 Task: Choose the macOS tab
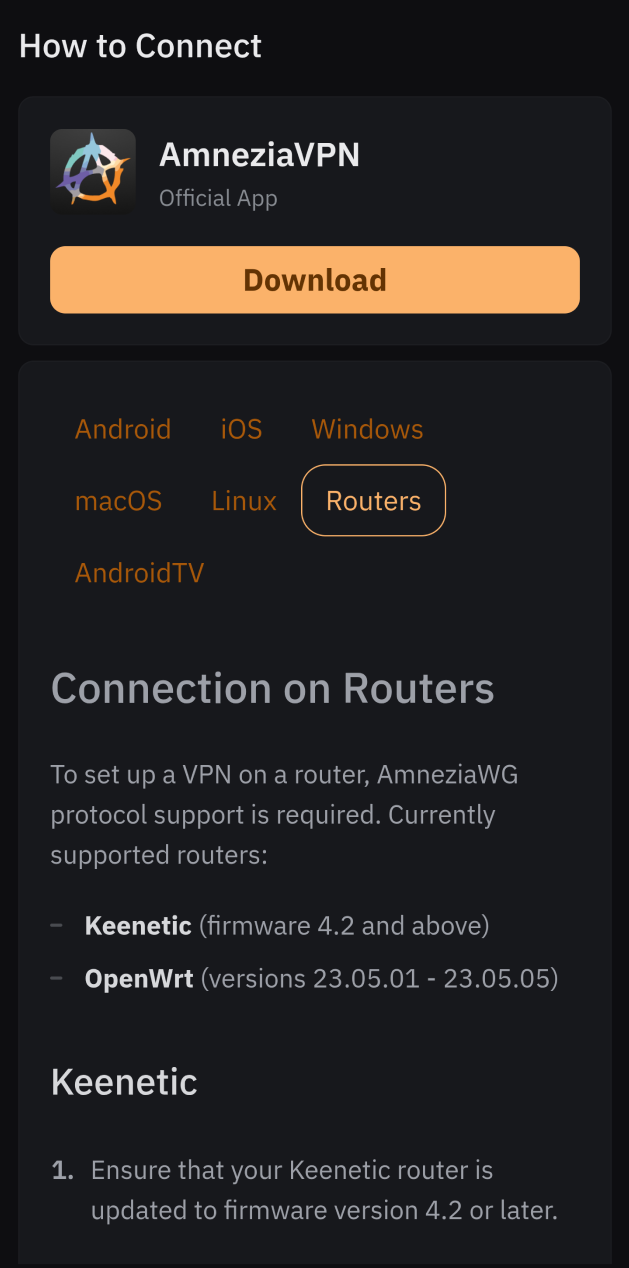(x=118, y=501)
